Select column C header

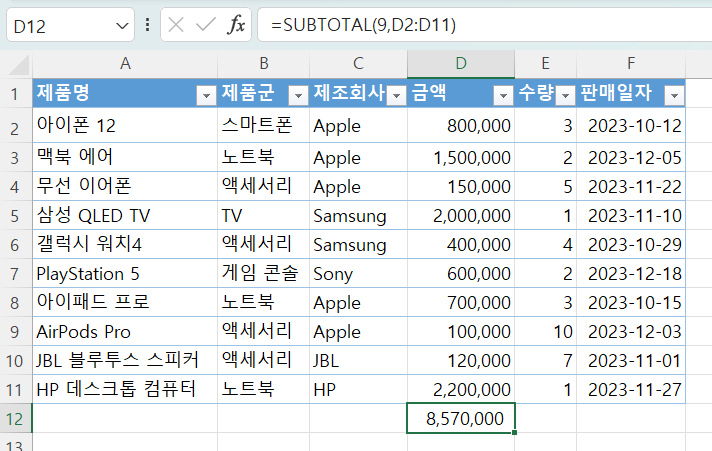coord(358,64)
